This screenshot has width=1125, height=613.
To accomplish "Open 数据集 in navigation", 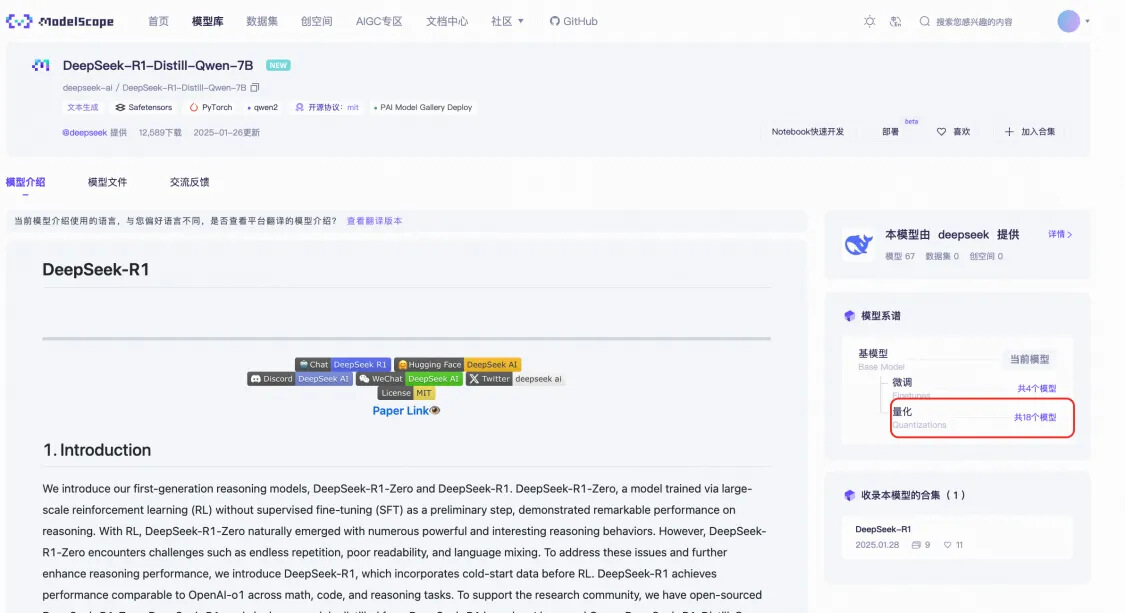I will point(262,22).
